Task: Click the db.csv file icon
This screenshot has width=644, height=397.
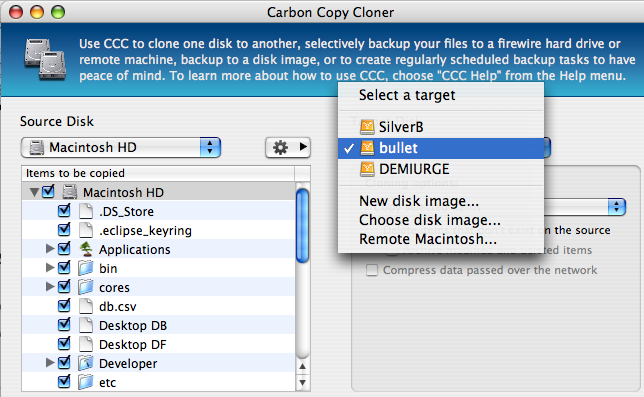Action: pos(85,306)
